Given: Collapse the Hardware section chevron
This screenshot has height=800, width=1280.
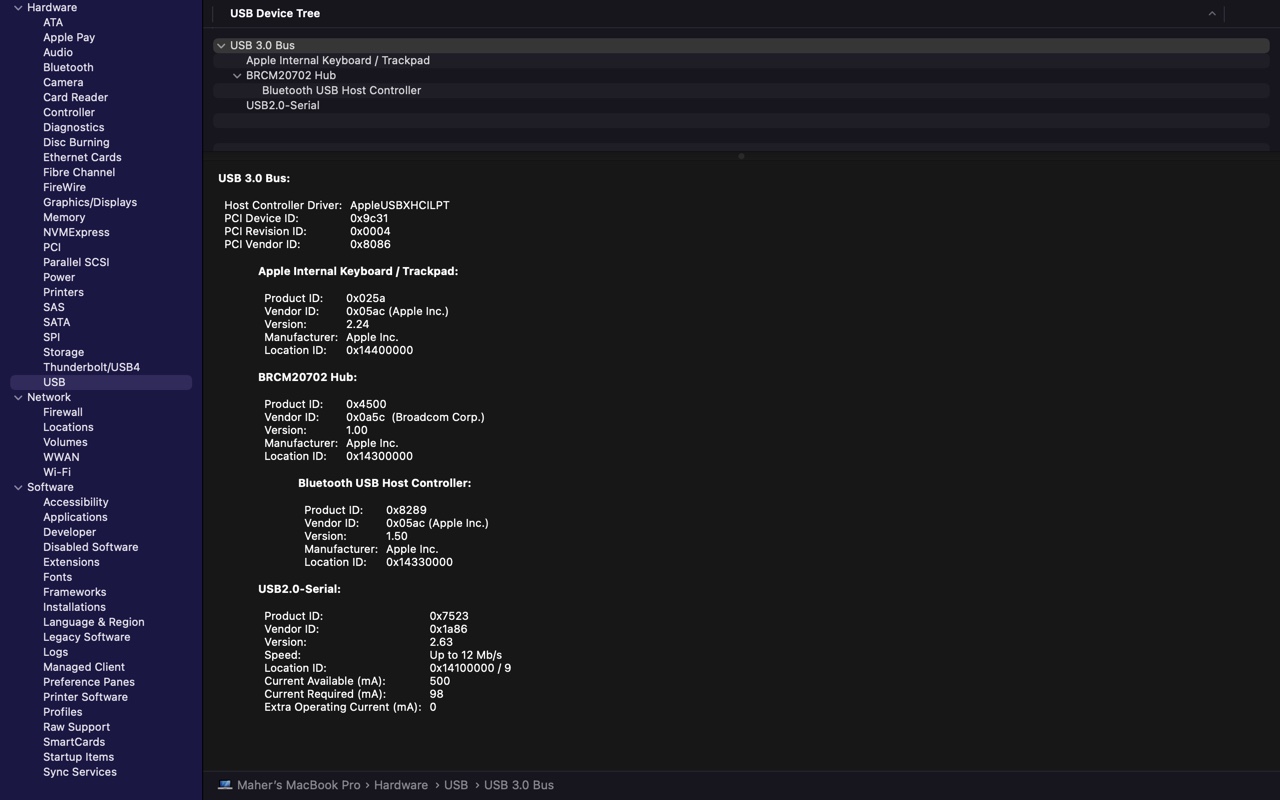Looking at the screenshot, I should (18, 8).
